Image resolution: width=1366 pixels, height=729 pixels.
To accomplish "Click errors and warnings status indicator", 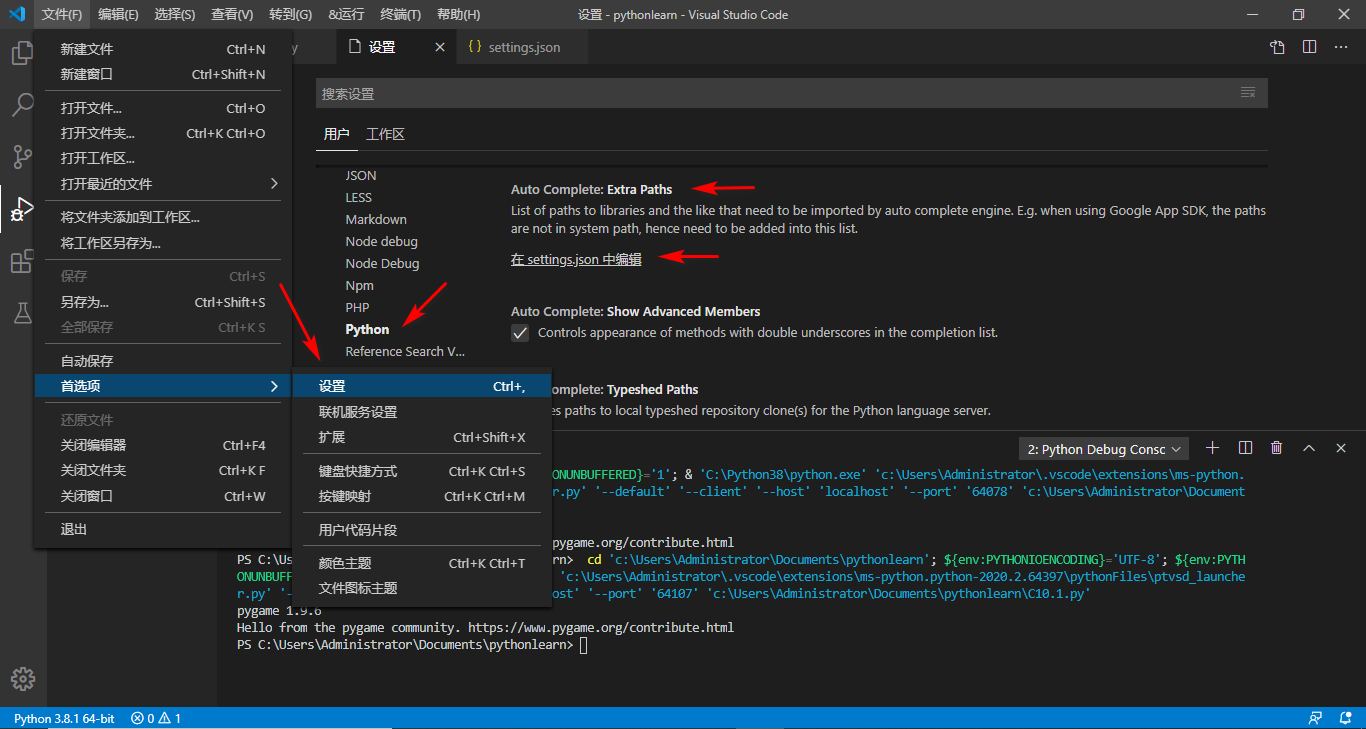I will click(156, 718).
